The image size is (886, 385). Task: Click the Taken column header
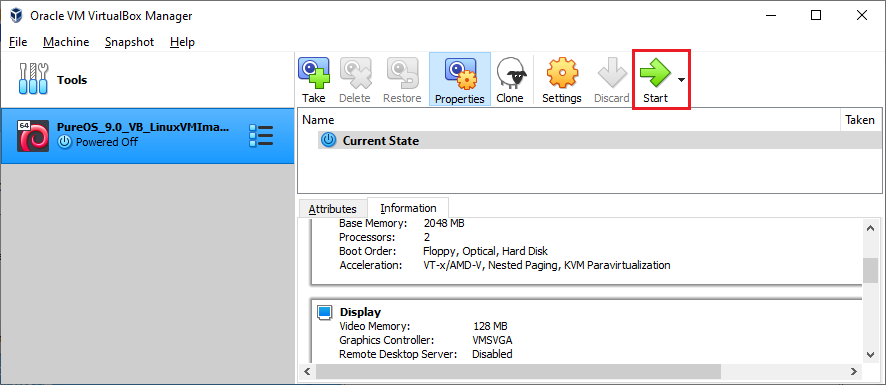tap(860, 120)
